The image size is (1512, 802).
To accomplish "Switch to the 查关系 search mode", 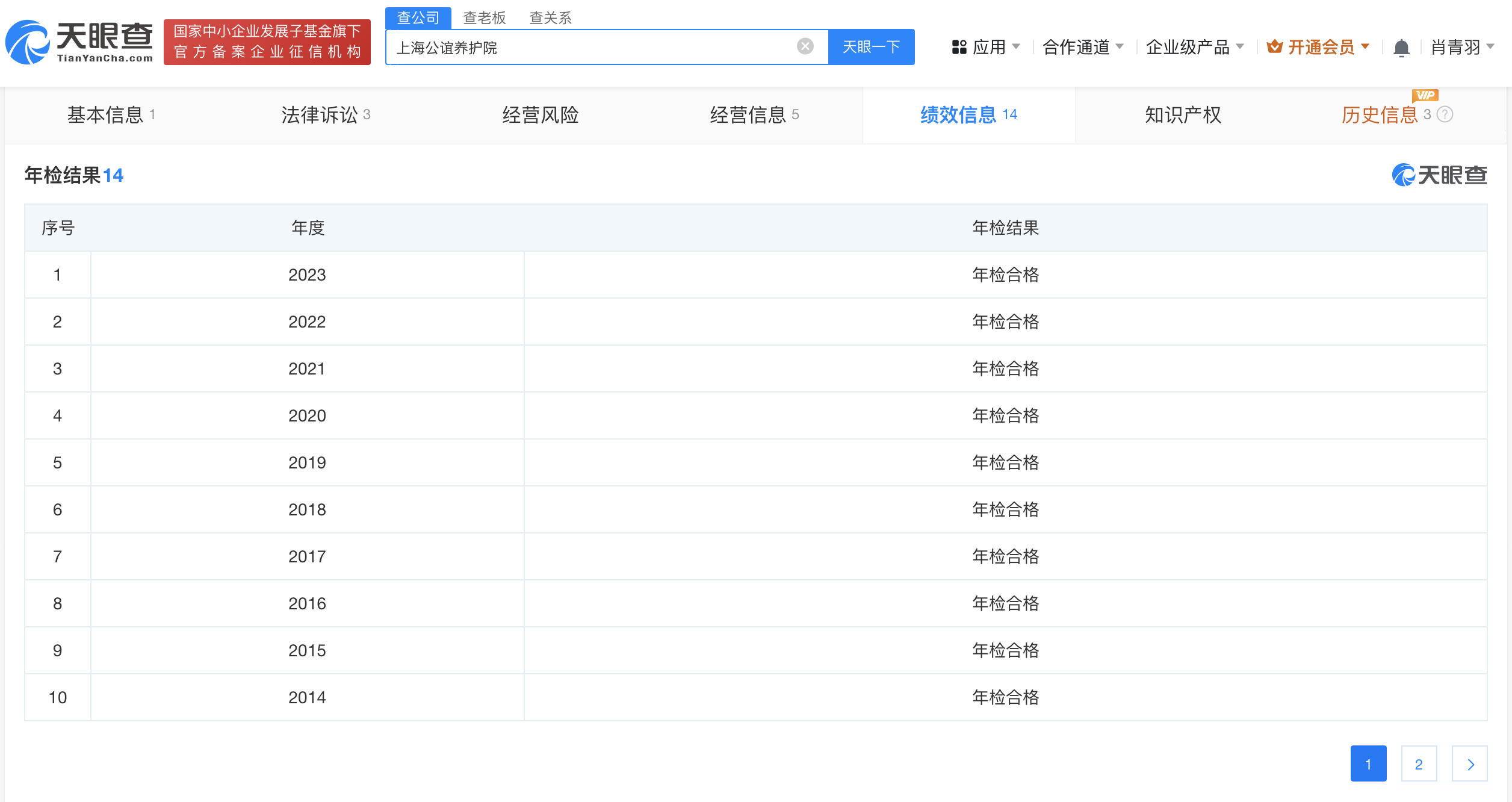I will [550, 18].
